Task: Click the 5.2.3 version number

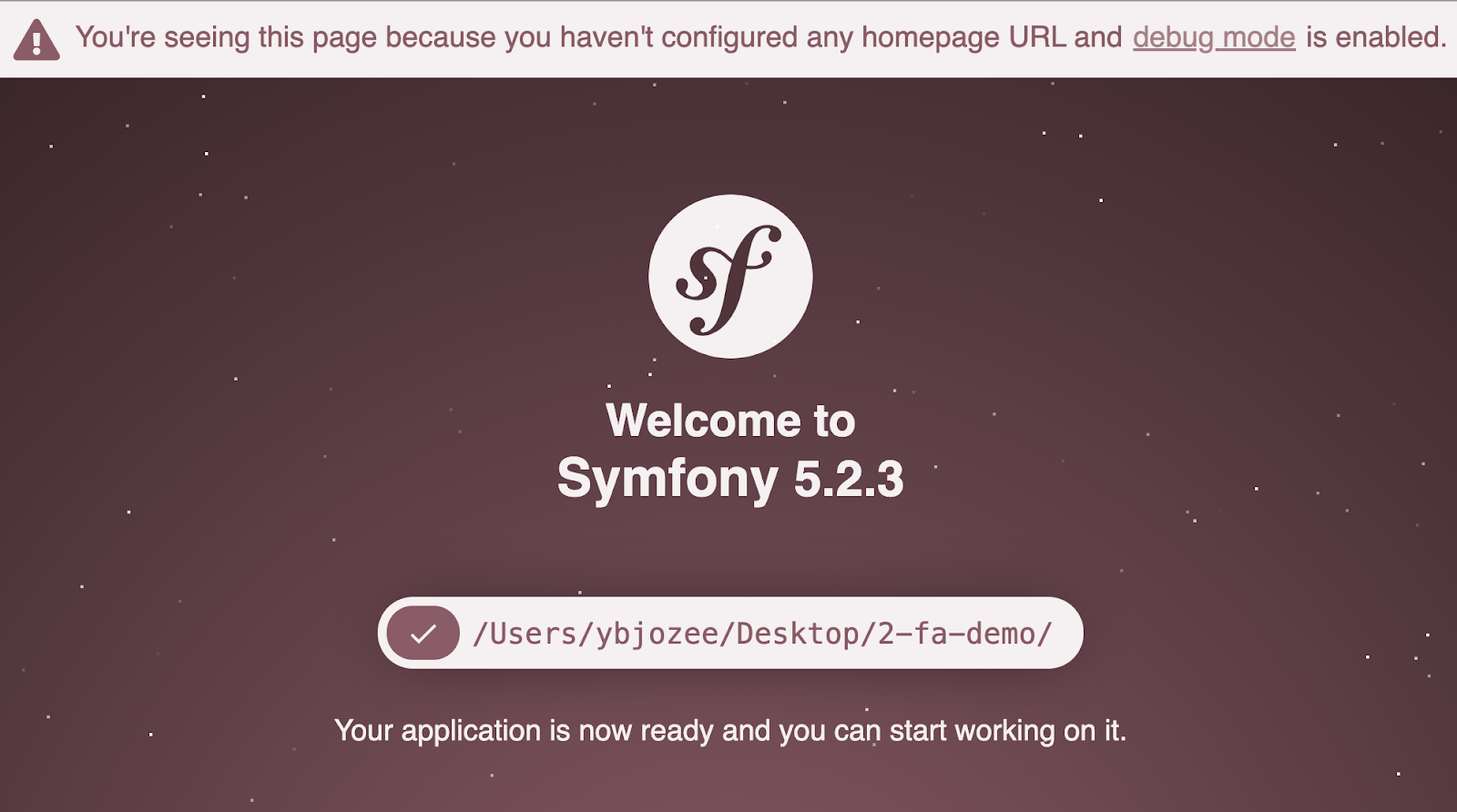Action: tap(849, 479)
